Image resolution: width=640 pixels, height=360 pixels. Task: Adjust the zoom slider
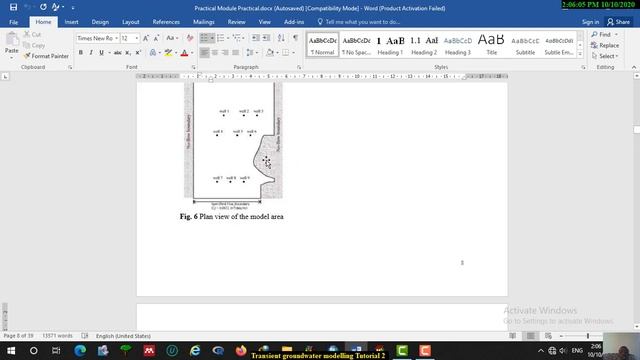coord(588,336)
